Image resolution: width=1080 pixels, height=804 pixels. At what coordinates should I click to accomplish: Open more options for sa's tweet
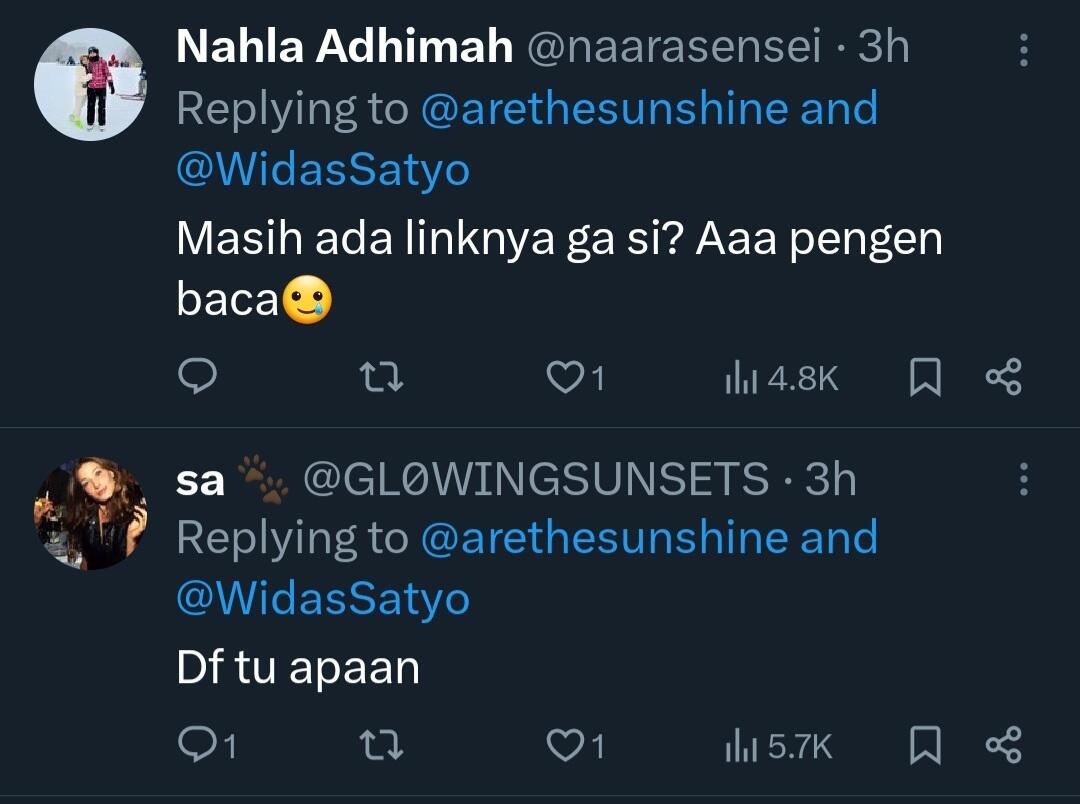1023,480
